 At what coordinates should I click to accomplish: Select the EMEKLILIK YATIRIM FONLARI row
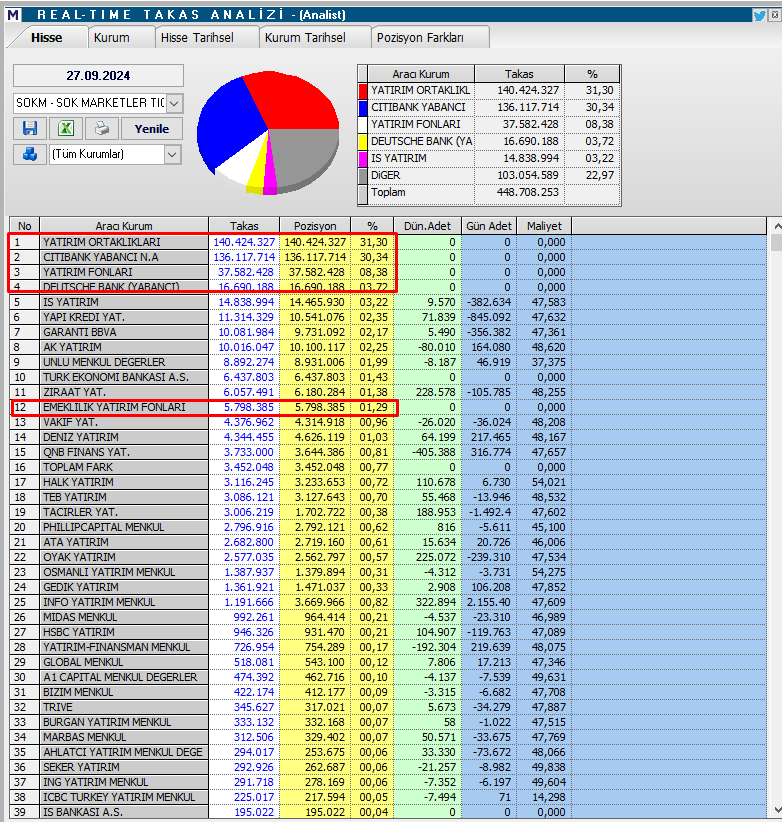[x=388, y=407]
